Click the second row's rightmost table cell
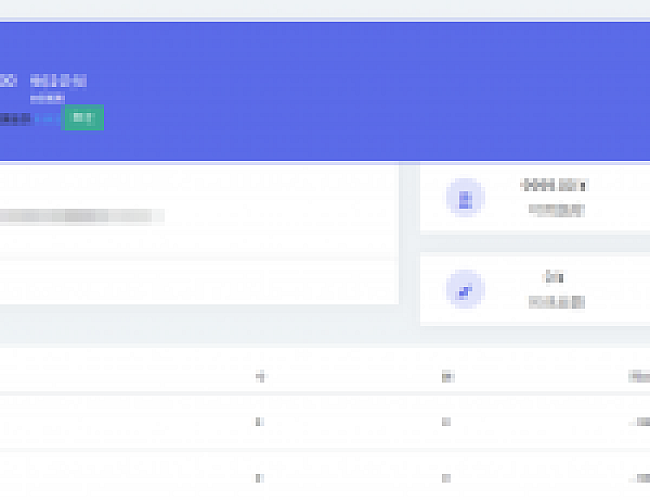The height and width of the screenshot is (500, 650). click(638, 478)
